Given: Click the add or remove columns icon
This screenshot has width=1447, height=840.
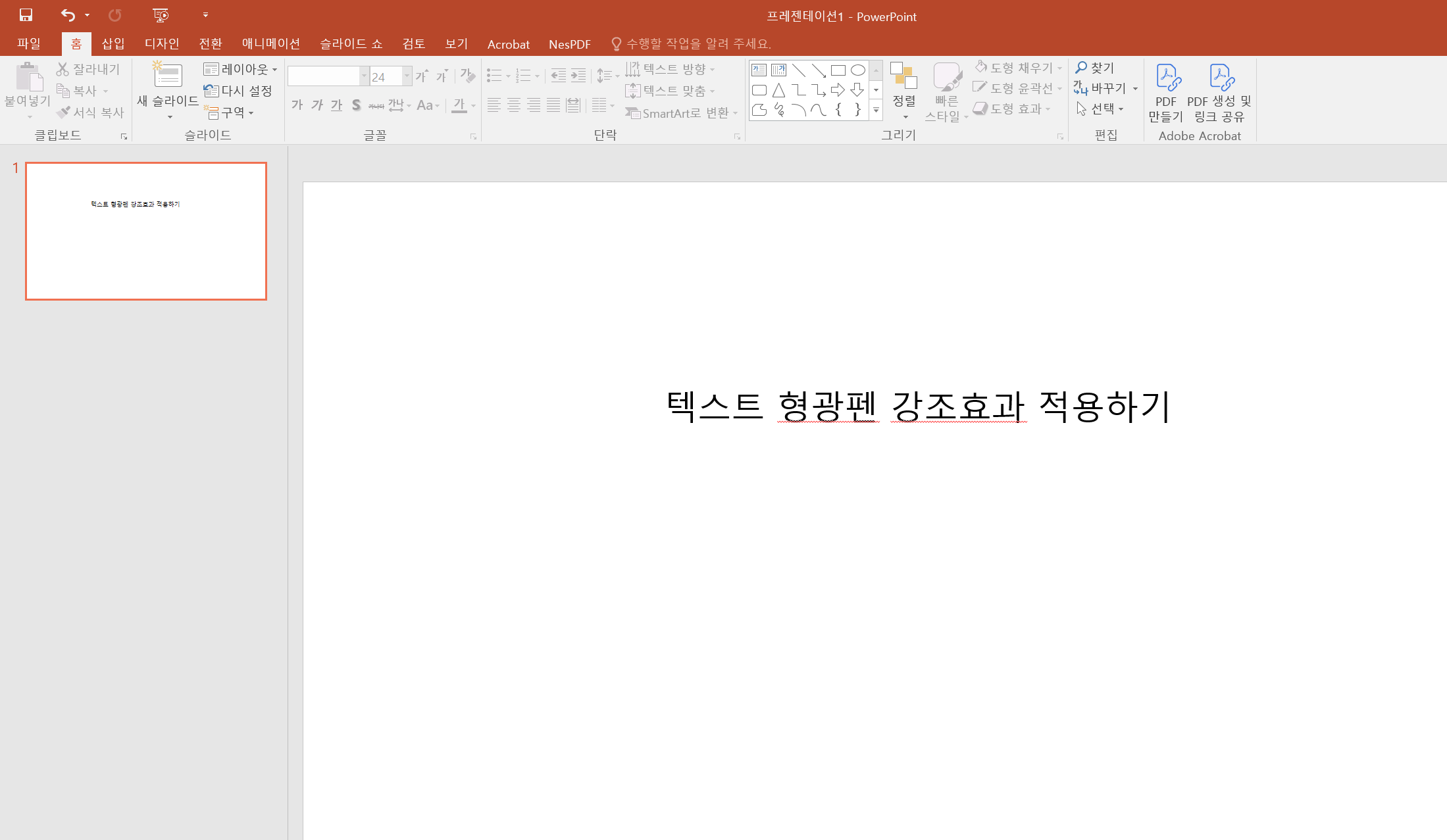Looking at the screenshot, I should tap(599, 105).
